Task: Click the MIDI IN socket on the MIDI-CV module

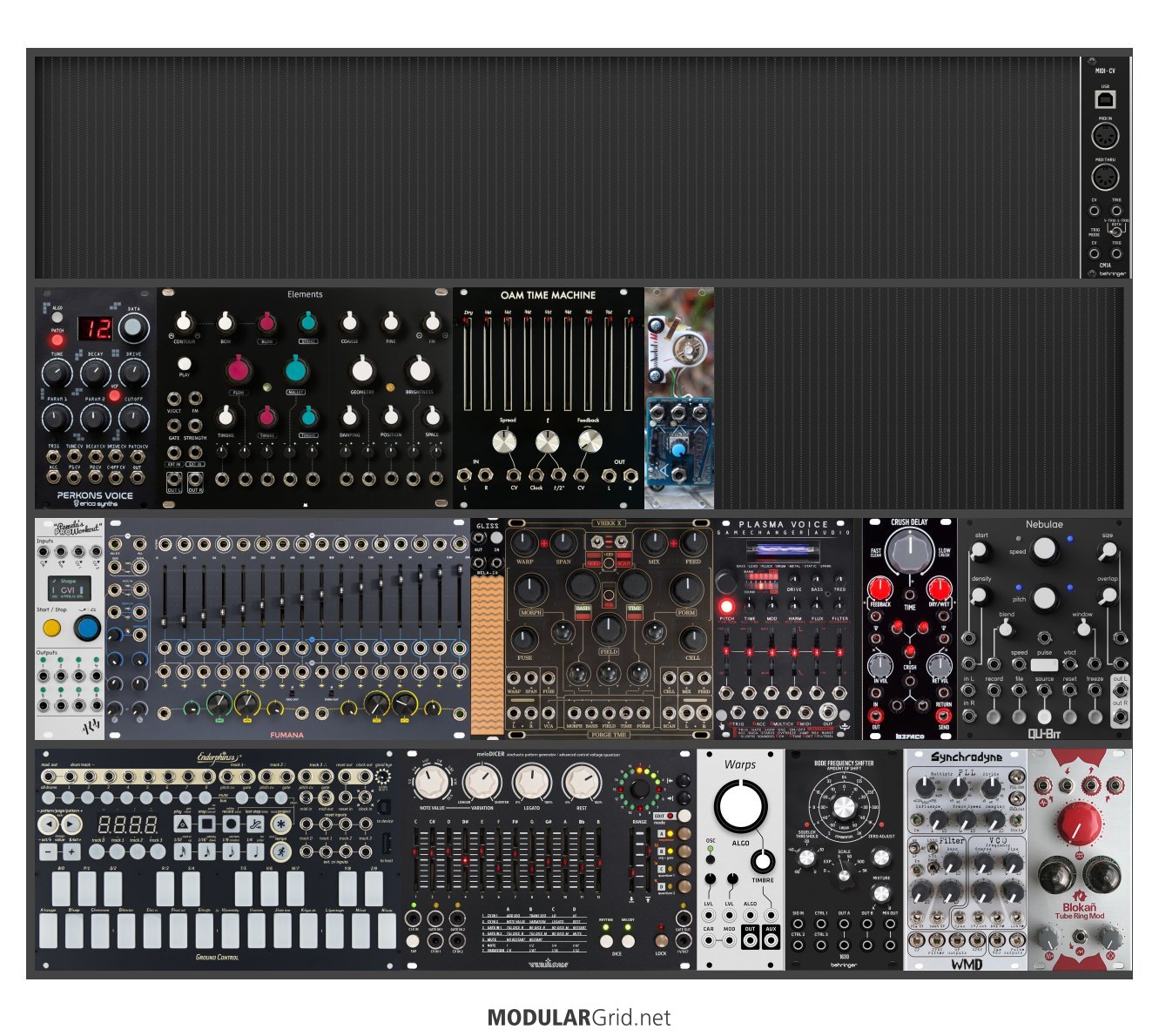Action: (1105, 137)
